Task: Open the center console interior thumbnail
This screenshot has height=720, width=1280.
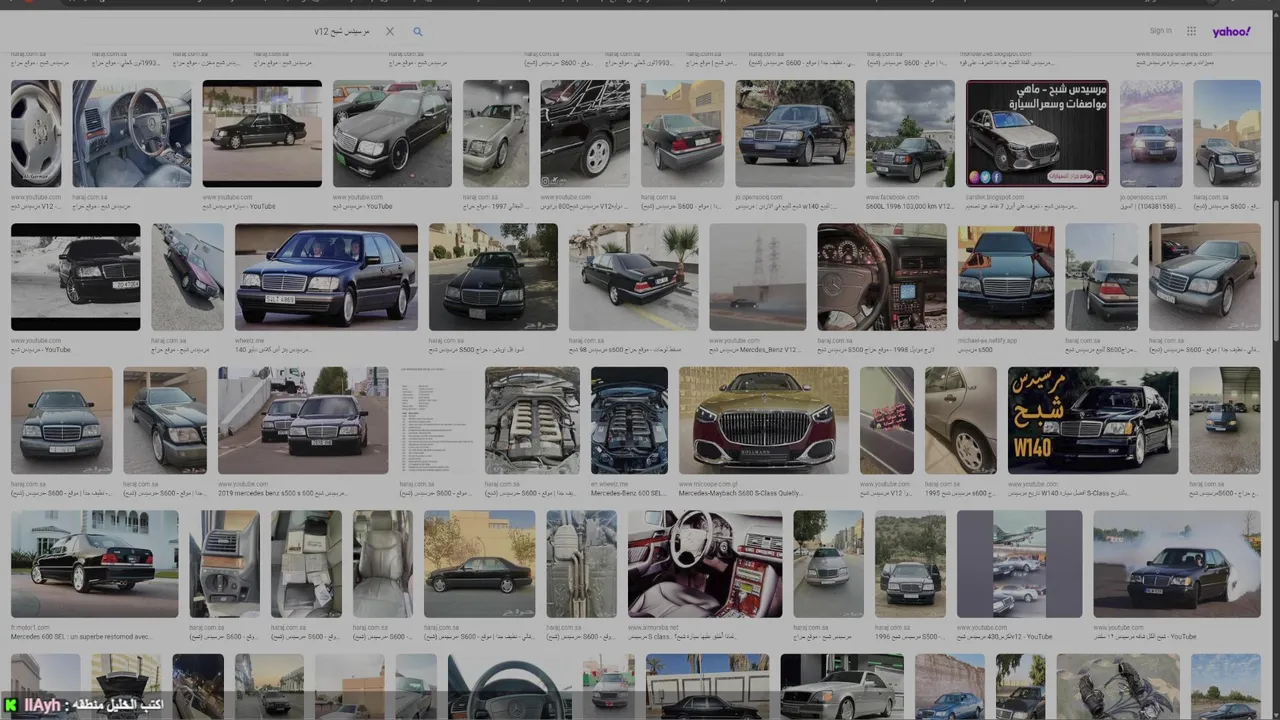Action: point(225,564)
